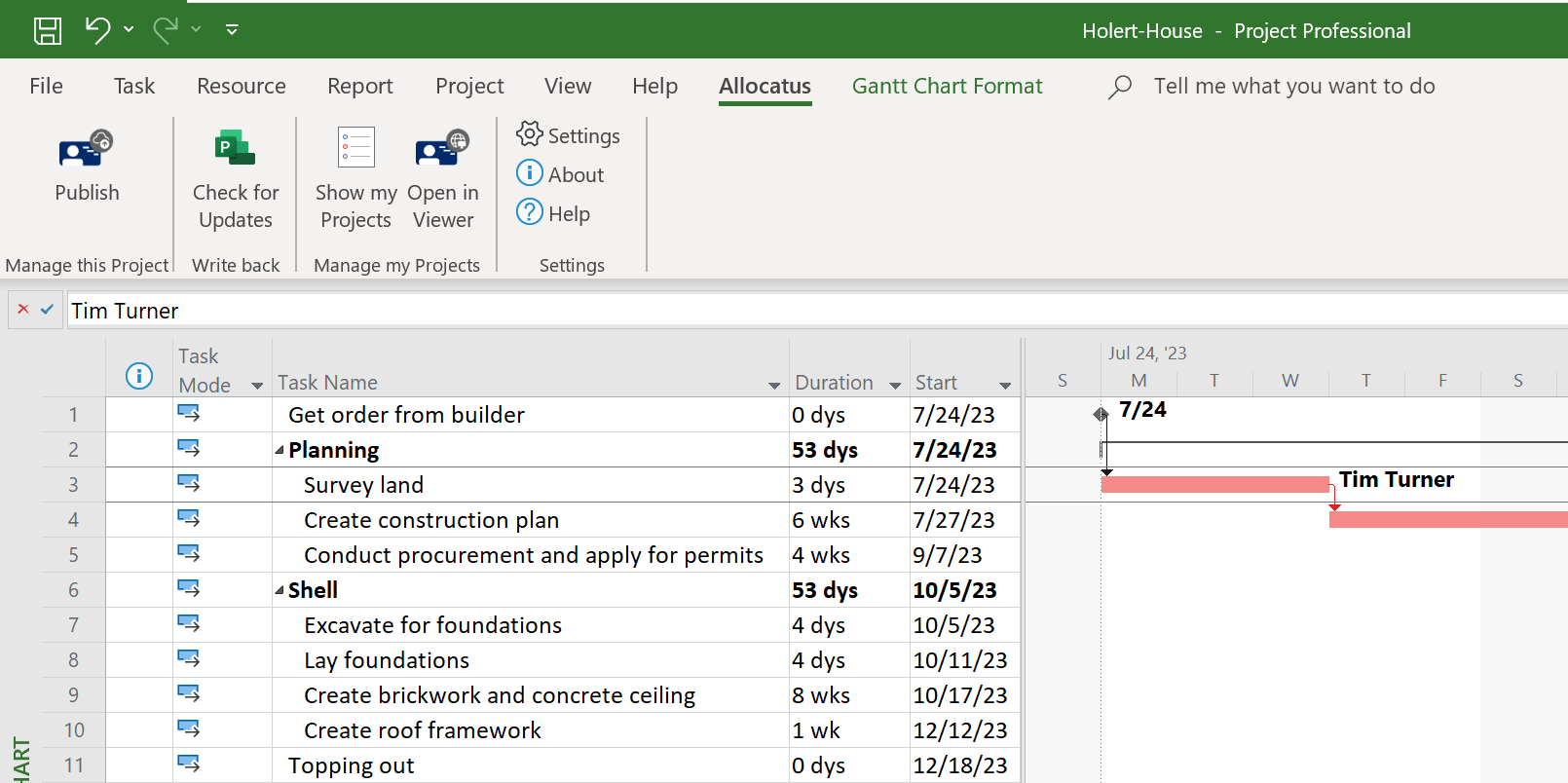Click the Show my Projects icon
This screenshot has width=1568, height=783.
[x=356, y=148]
